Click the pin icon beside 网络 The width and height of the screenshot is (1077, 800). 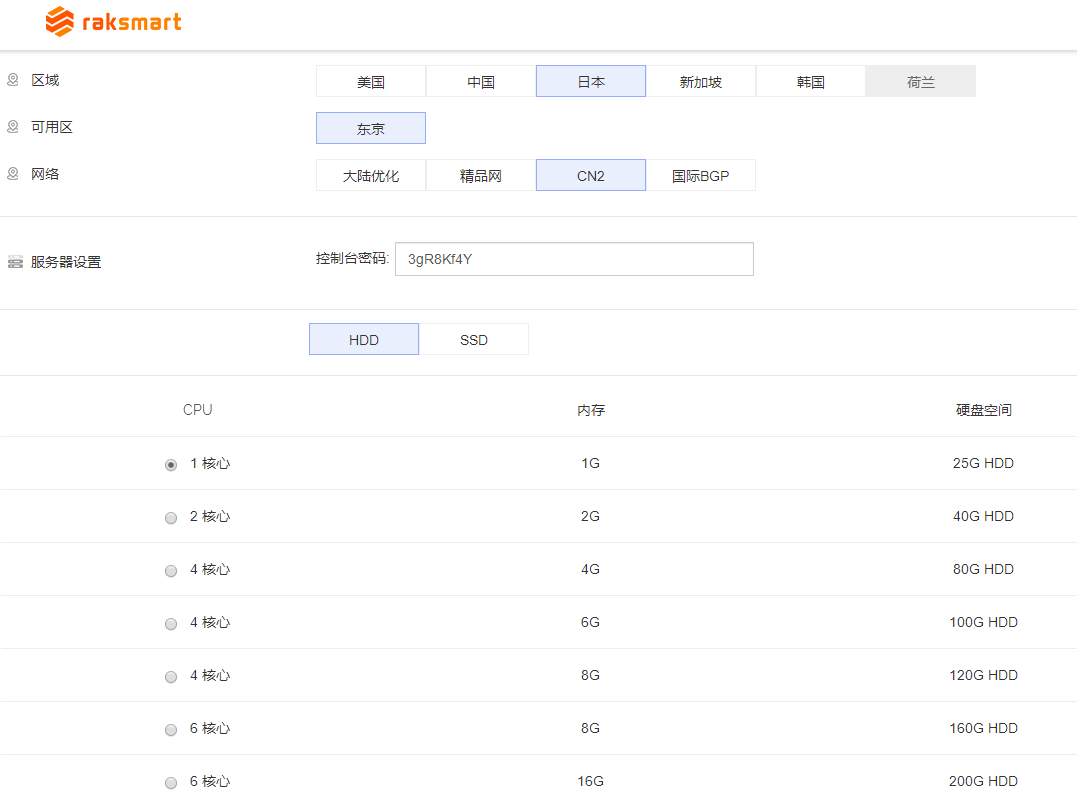pyautogui.click(x=13, y=174)
